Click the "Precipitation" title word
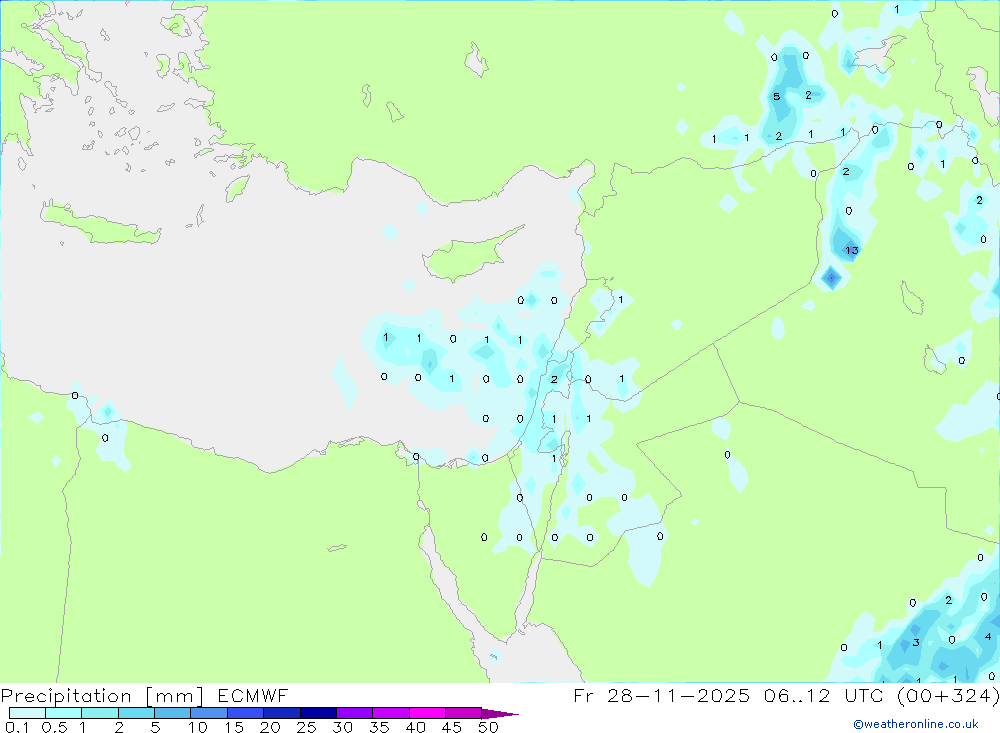1000x733 pixels. (x=66, y=695)
